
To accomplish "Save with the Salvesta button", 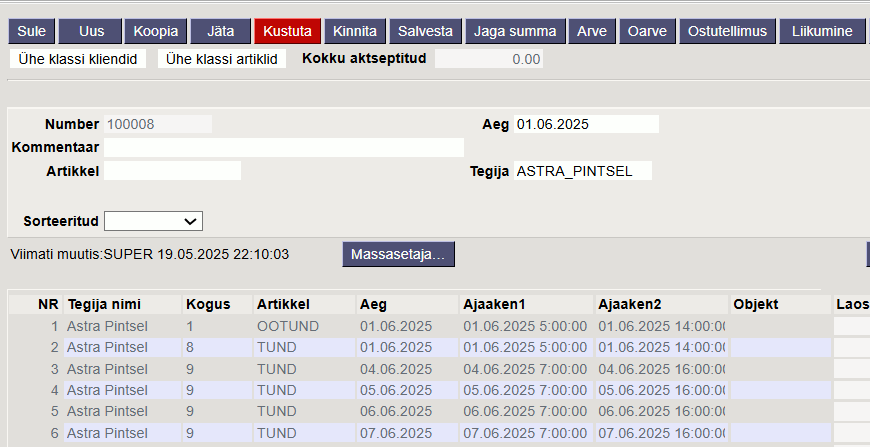I will point(426,31).
